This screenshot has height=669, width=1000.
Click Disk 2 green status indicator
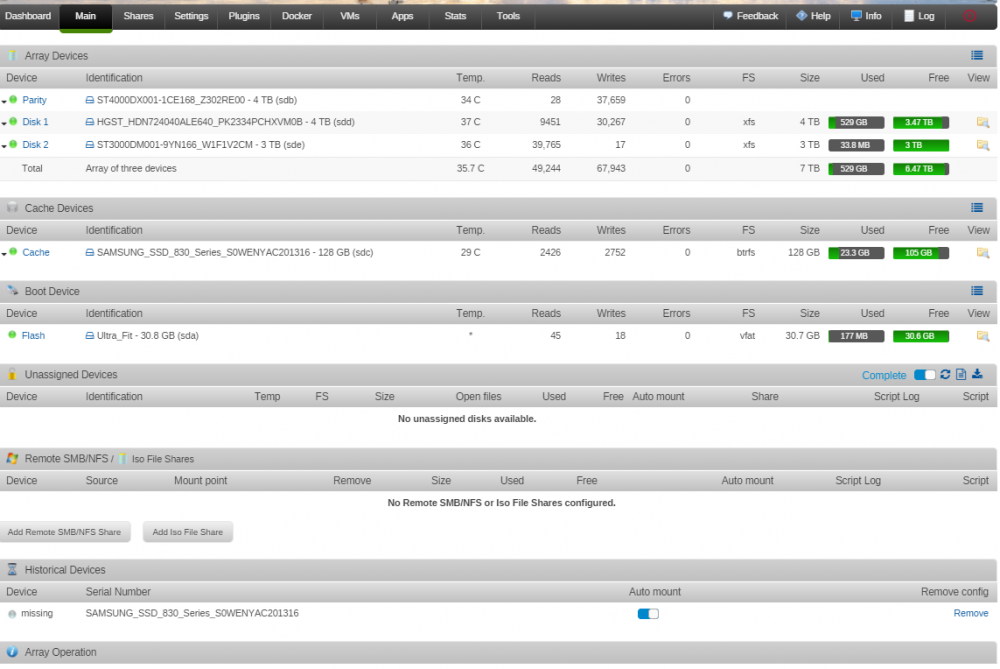(x=13, y=144)
